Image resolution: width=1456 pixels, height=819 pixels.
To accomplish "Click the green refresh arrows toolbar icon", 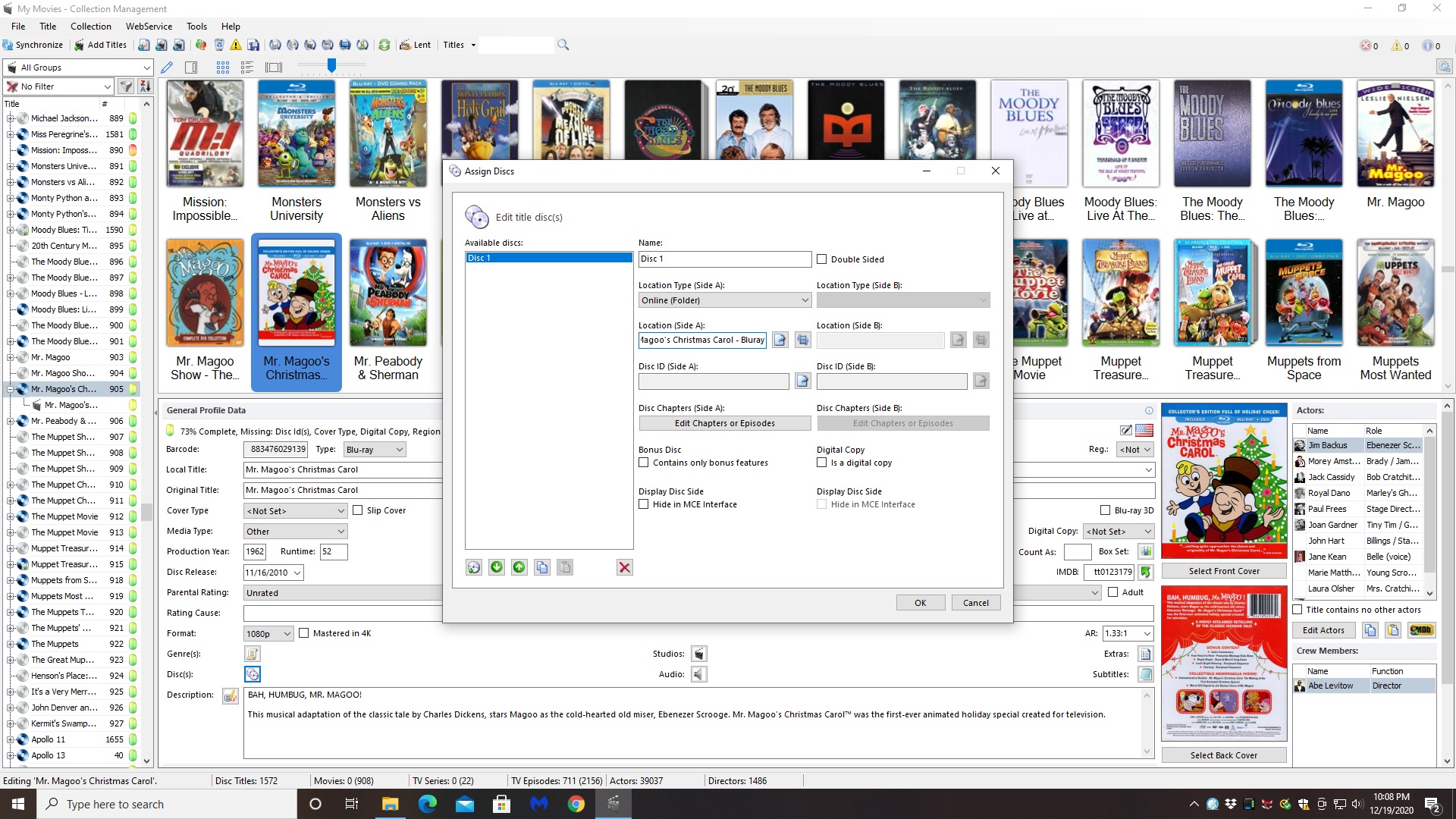I will [x=384, y=45].
